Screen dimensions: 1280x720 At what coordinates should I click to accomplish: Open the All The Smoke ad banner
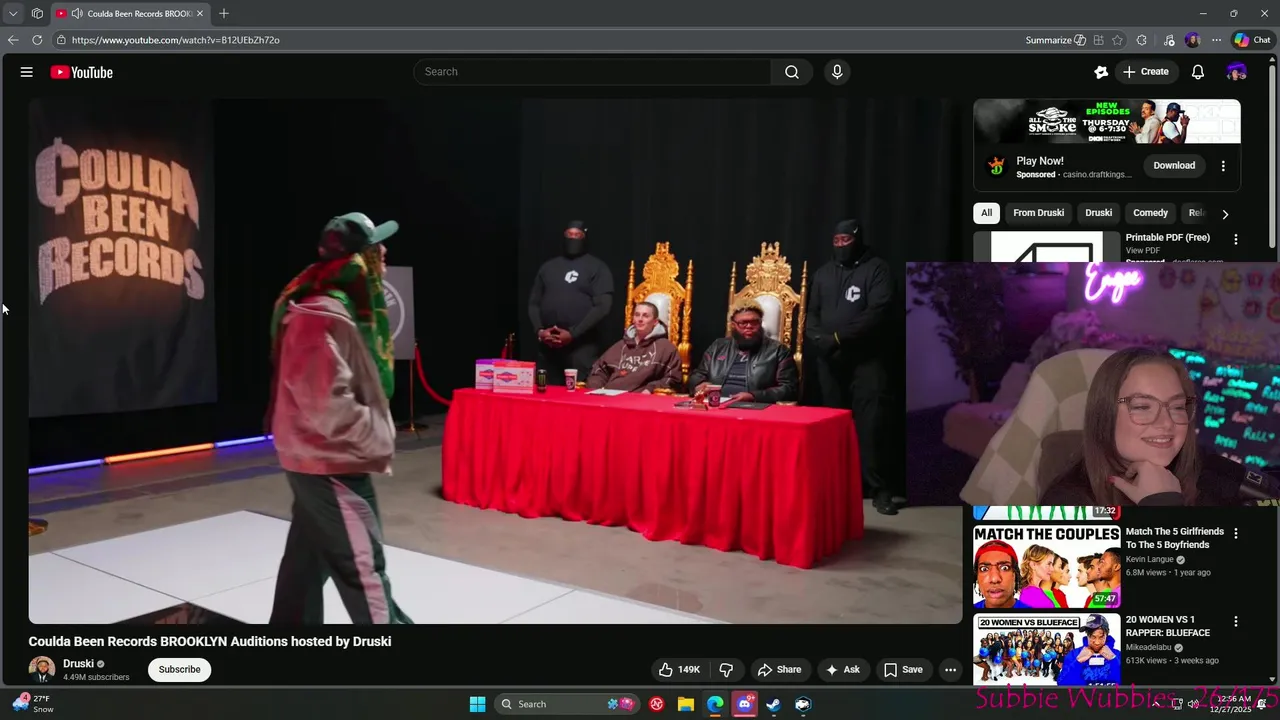tap(1107, 121)
